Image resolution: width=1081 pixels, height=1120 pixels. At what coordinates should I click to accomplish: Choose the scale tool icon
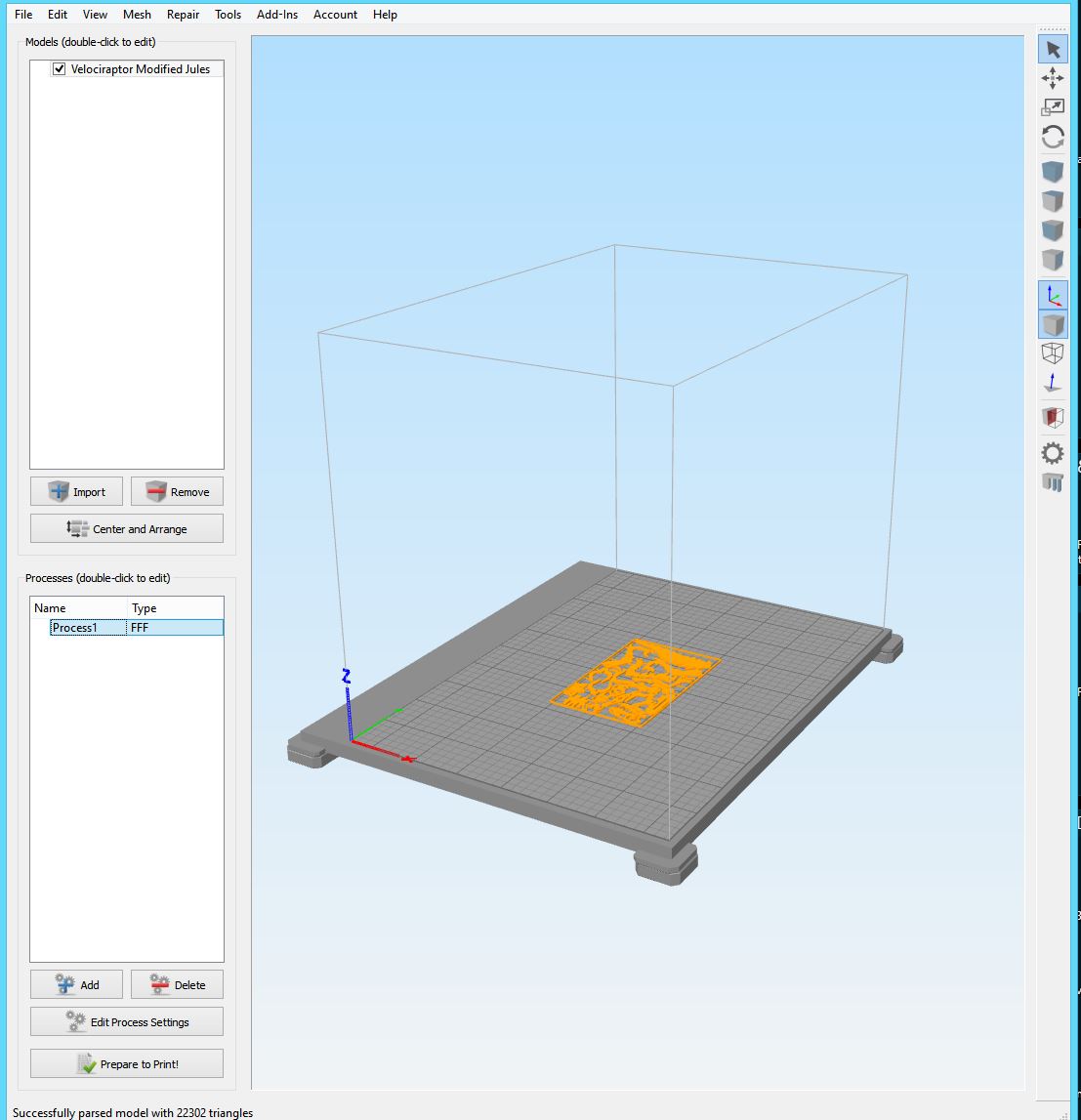(1053, 107)
